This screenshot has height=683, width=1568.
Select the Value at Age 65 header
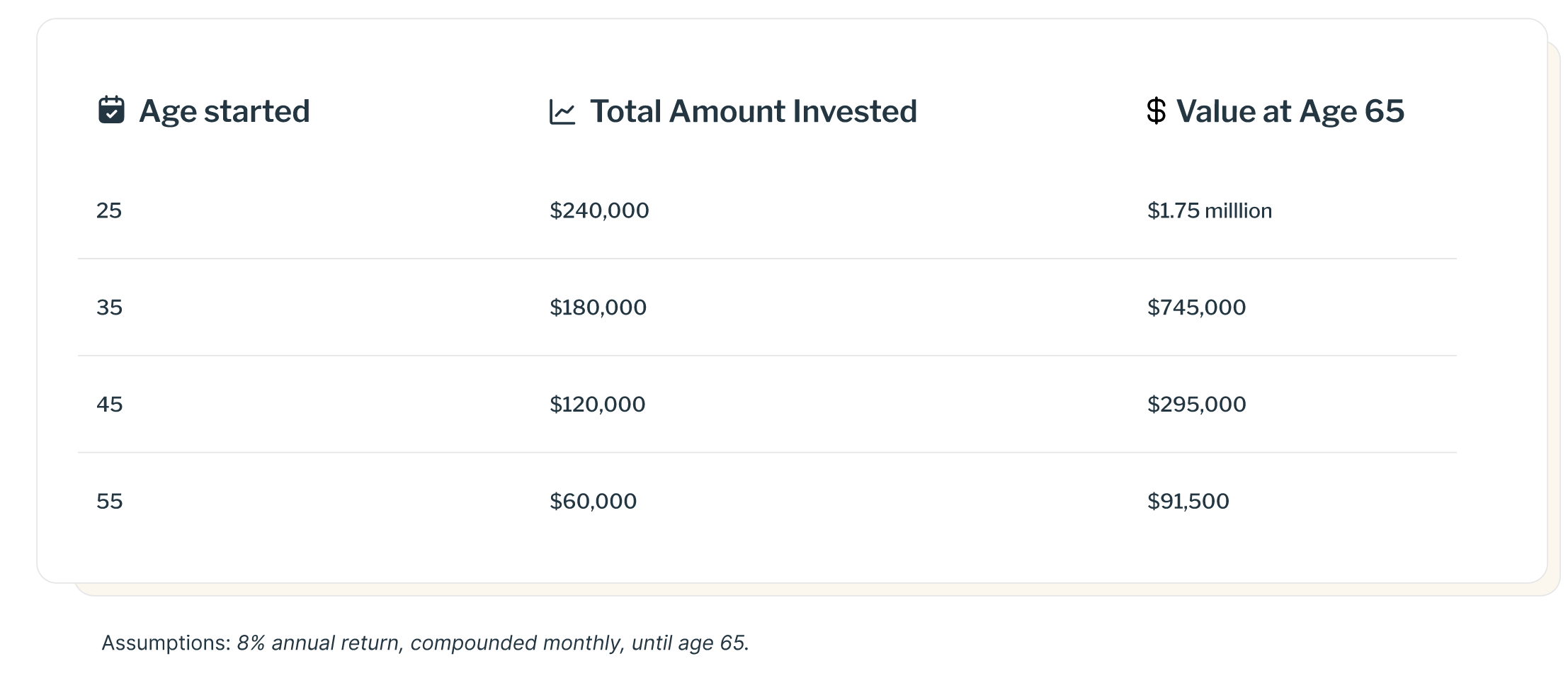pos(1290,111)
